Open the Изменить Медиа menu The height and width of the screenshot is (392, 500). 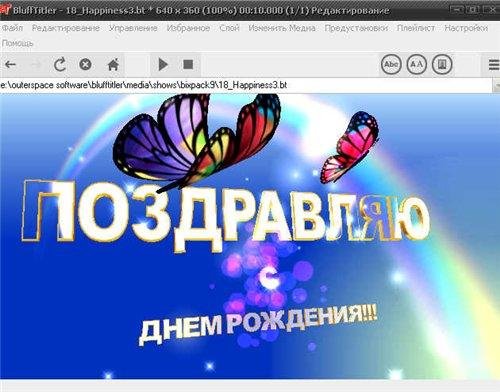pyautogui.click(x=282, y=28)
